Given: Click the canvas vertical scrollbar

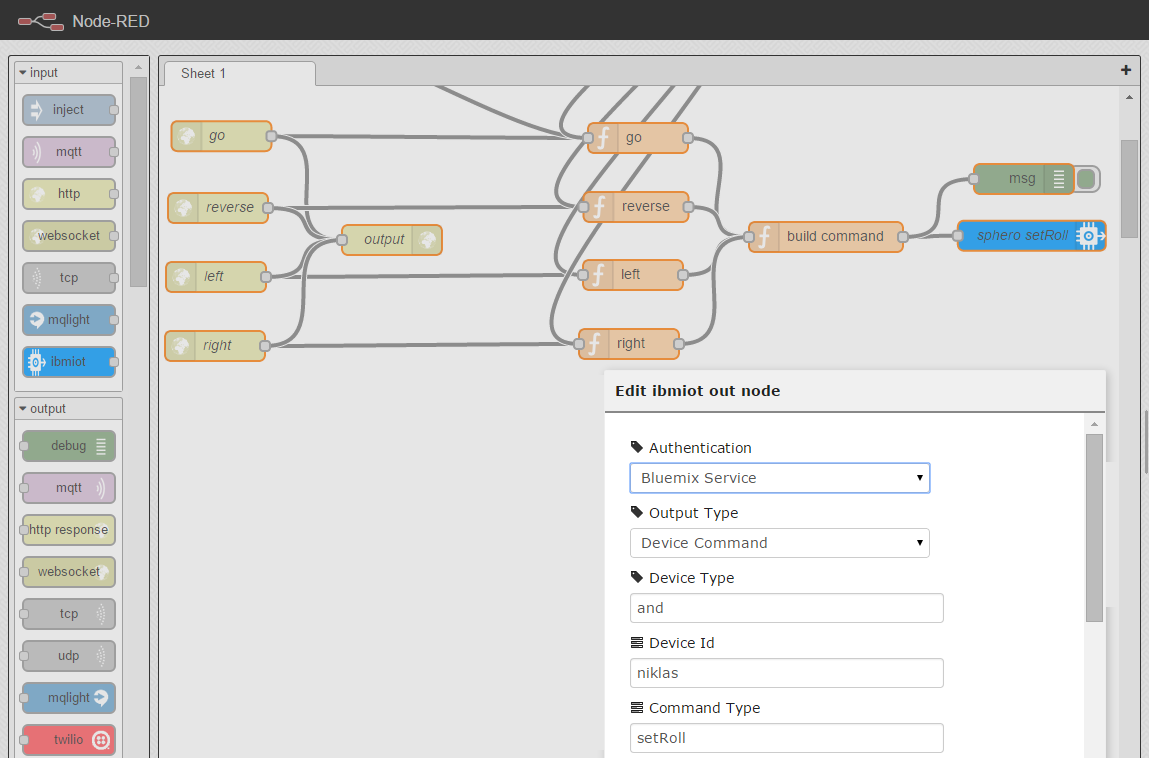Looking at the screenshot, I should (x=1129, y=188).
